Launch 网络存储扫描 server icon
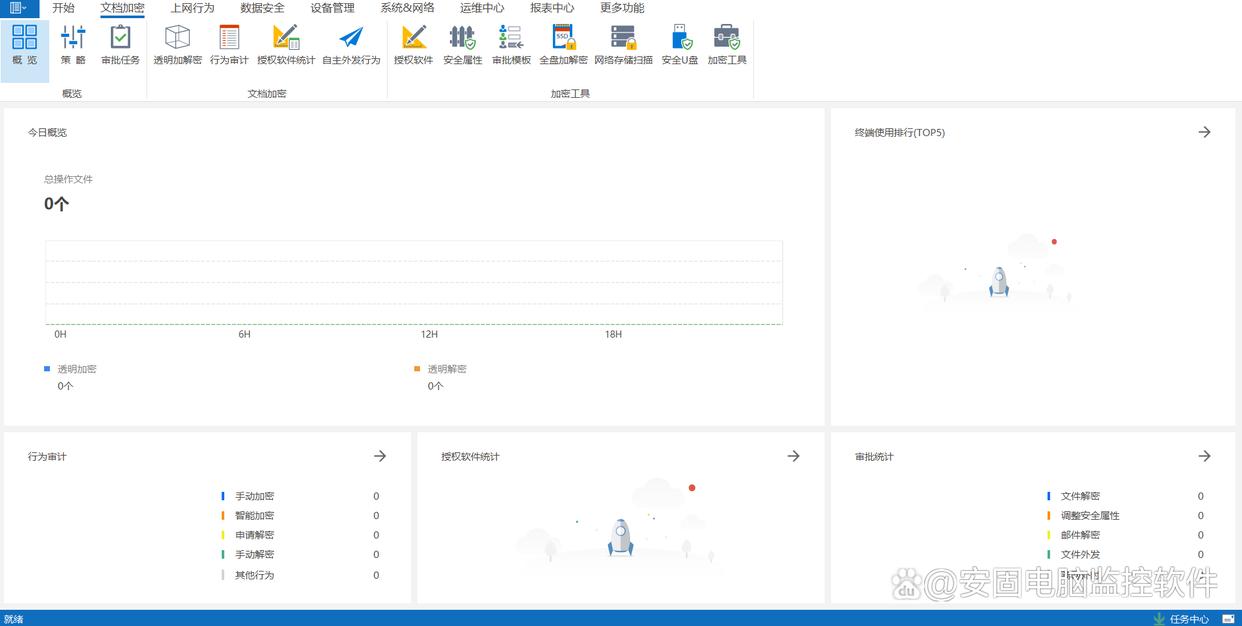The width and height of the screenshot is (1242, 626). (623, 38)
